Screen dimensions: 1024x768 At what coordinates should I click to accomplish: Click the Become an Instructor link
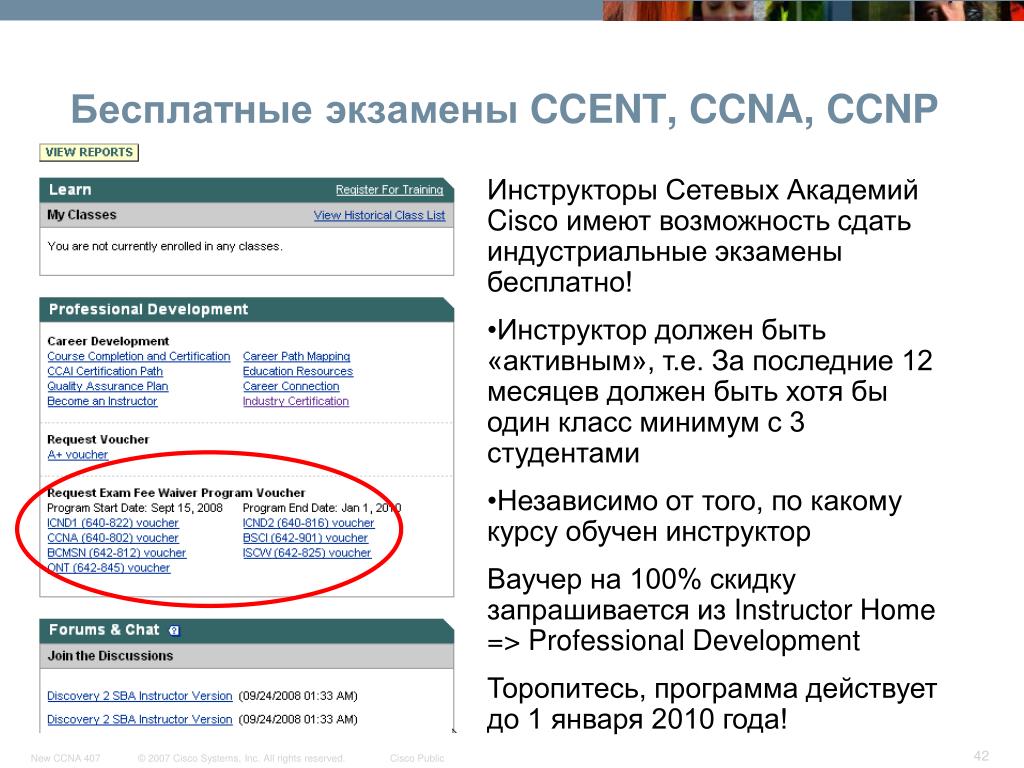coord(103,402)
